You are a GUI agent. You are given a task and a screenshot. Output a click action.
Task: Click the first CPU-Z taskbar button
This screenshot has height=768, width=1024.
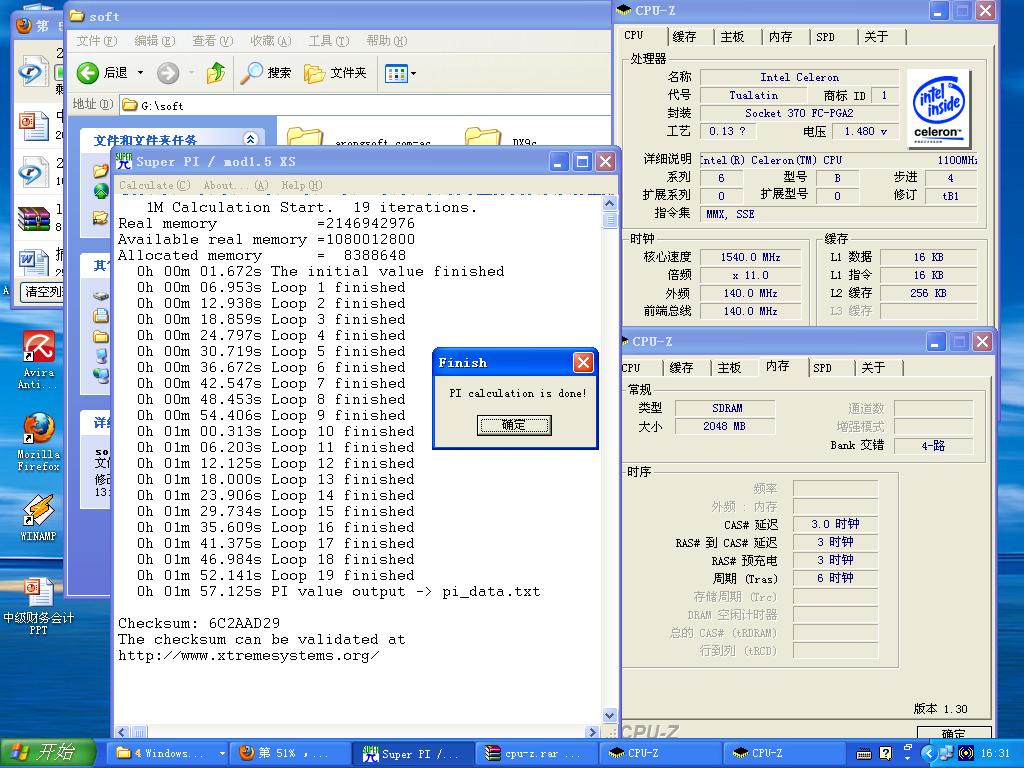(660, 754)
